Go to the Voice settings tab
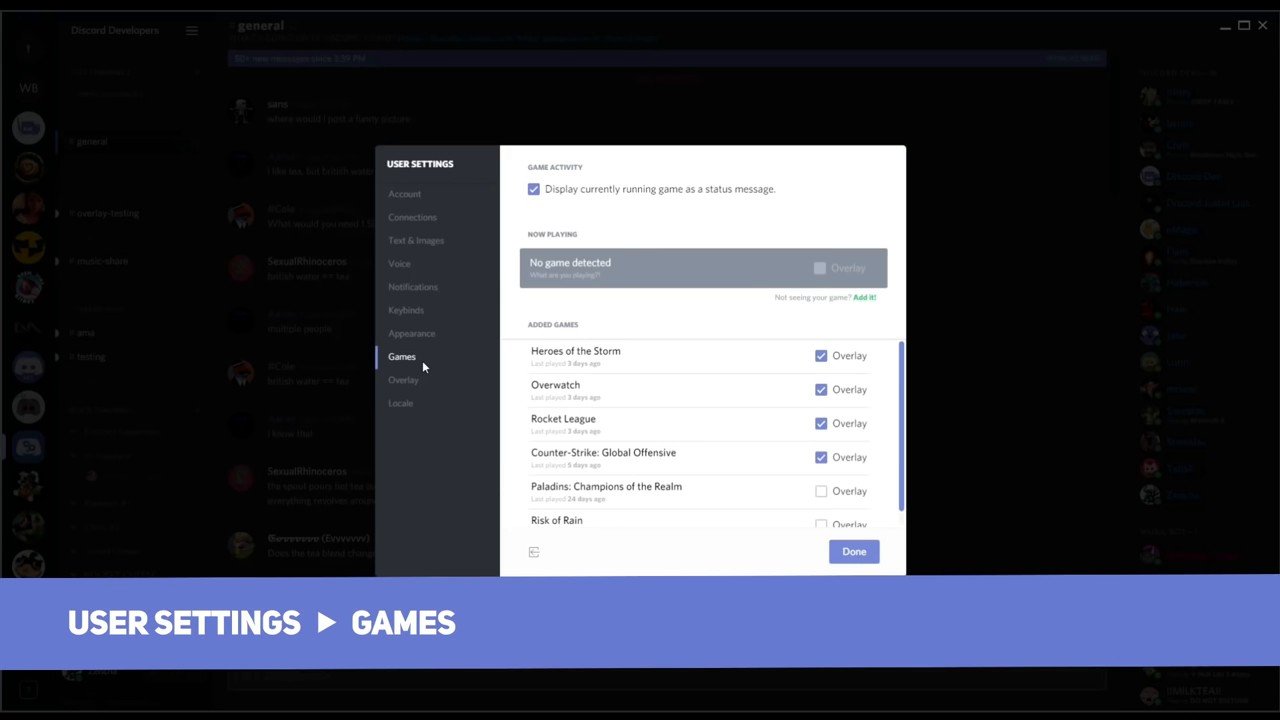This screenshot has height=720, width=1280. (x=399, y=264)
